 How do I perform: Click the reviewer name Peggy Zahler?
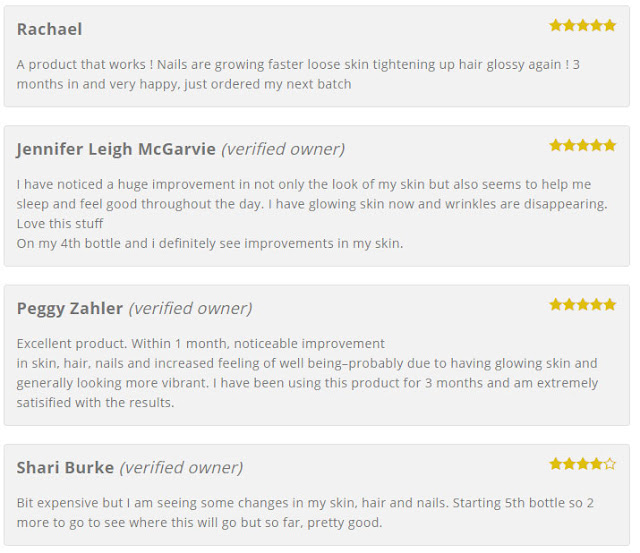[70, 308]
